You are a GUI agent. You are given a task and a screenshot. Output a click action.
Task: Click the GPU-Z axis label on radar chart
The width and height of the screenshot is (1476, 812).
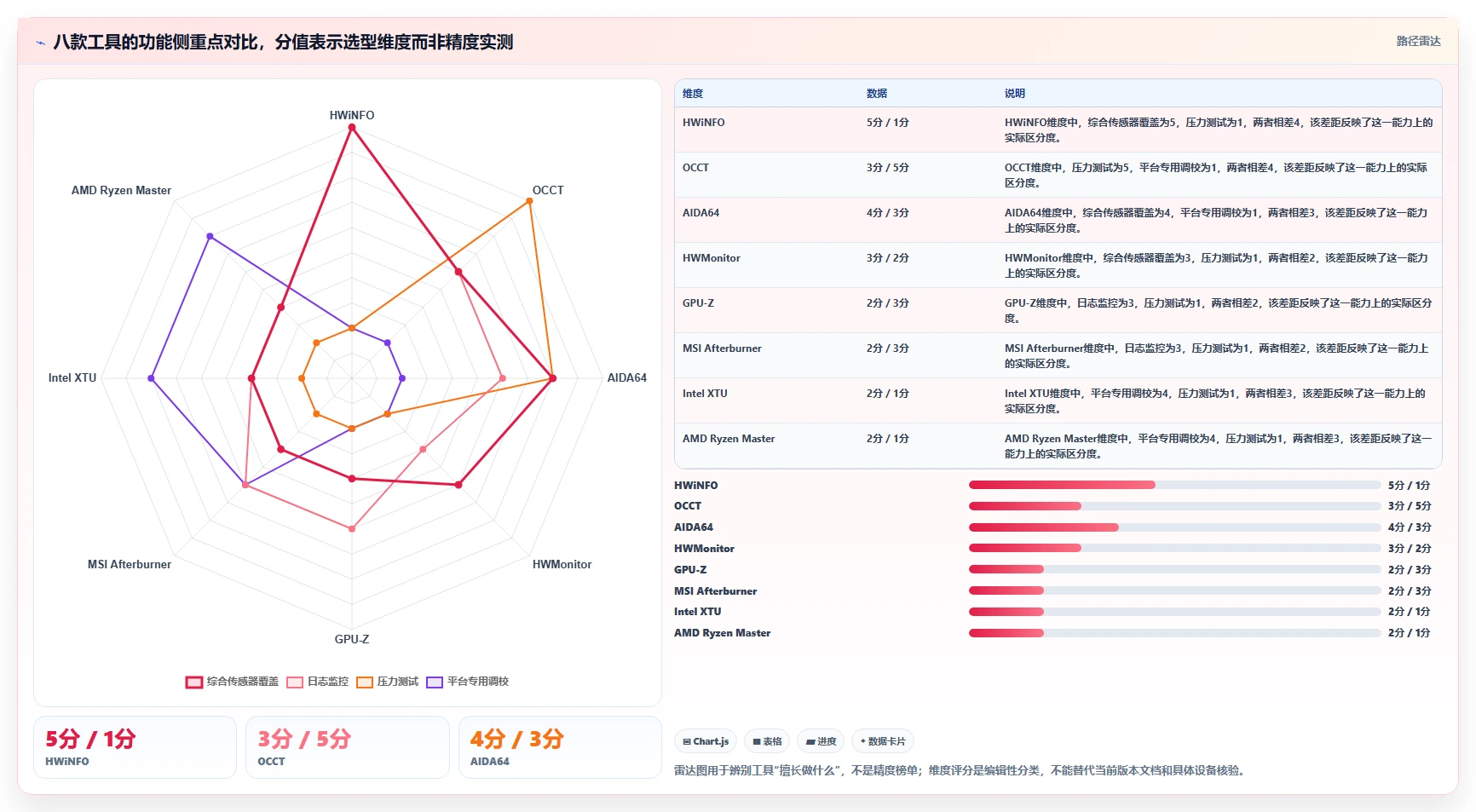352,639
